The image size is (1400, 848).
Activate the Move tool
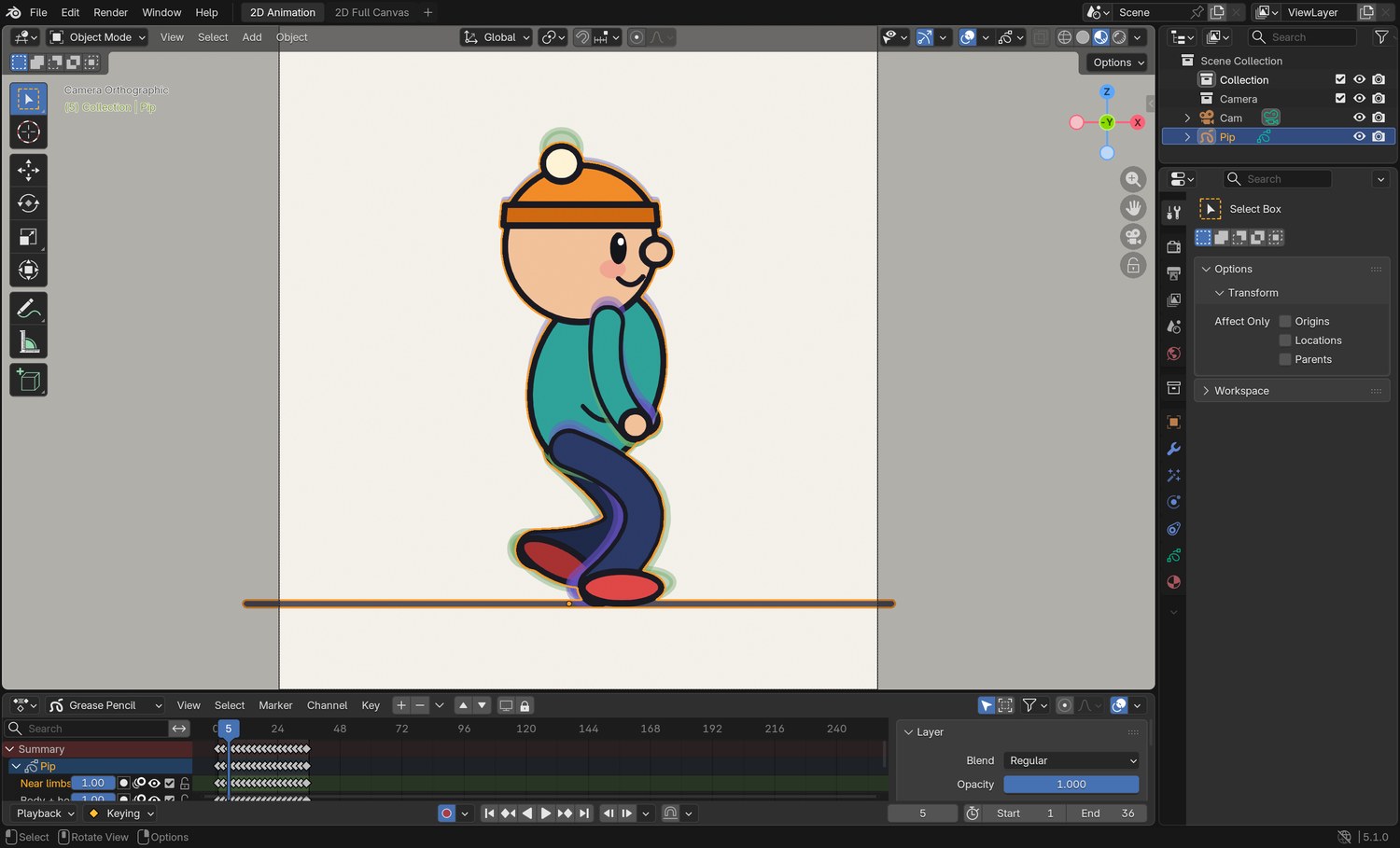28,170
